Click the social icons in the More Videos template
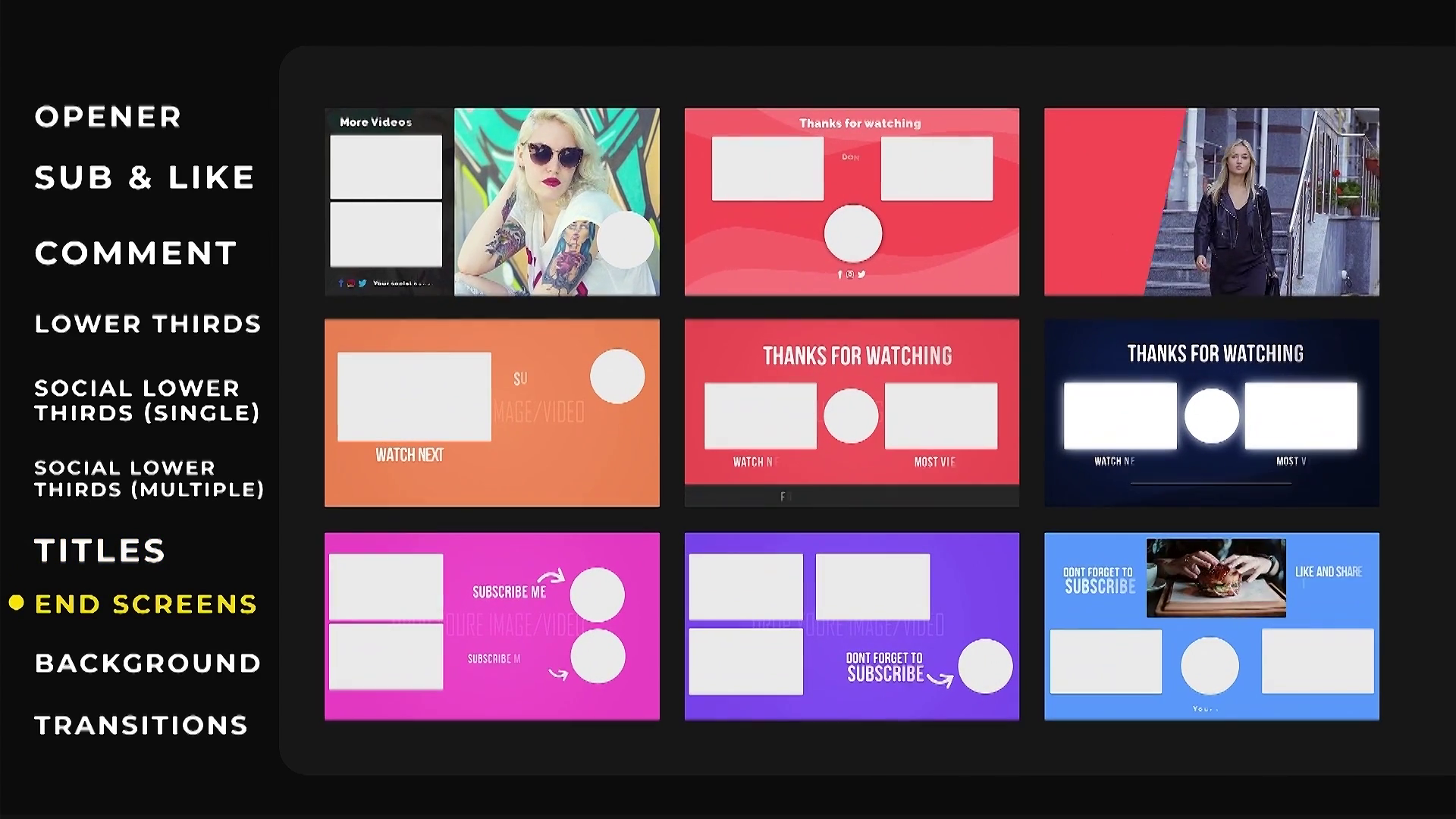This screenshot has height=819, width=1456. click(x=351, y=284)
